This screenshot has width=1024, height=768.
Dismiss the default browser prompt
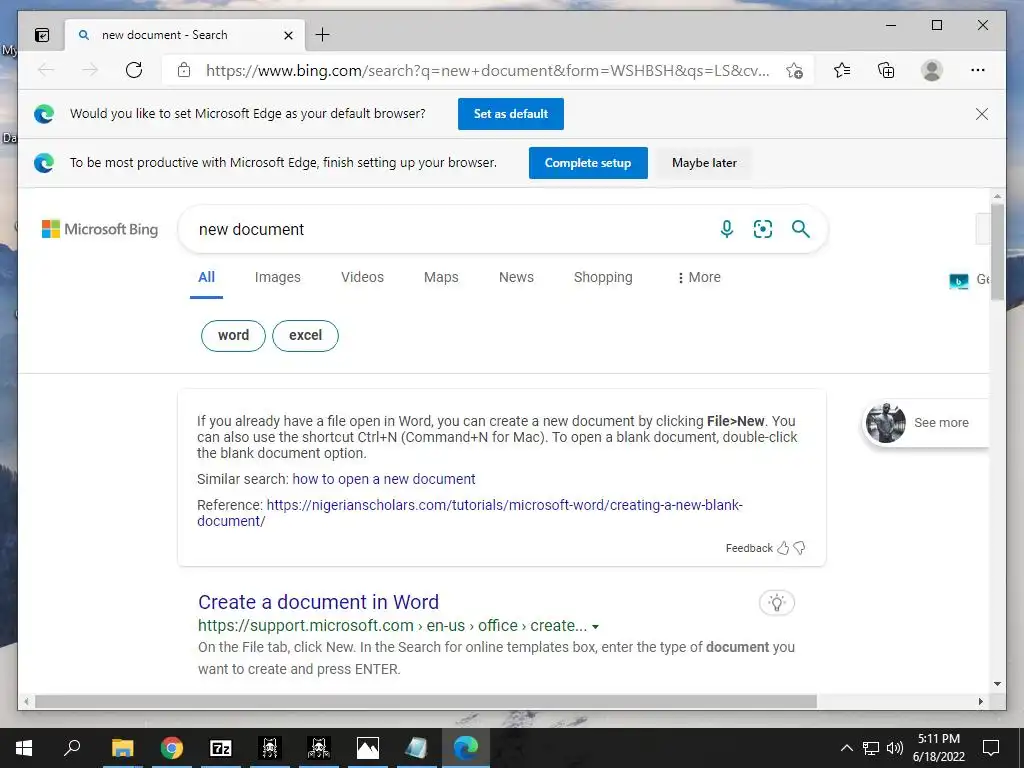coord(982,114)
